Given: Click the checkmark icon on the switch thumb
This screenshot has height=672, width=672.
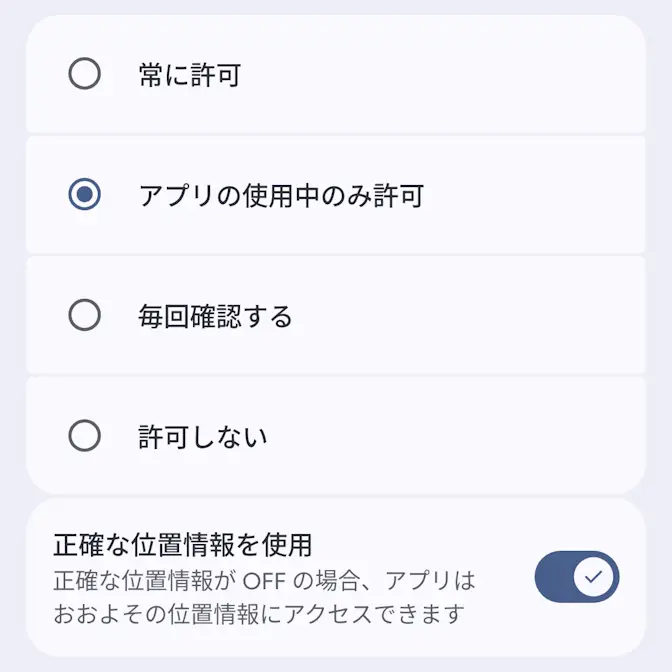Looking at the screenshot, I should click(595, 577).
